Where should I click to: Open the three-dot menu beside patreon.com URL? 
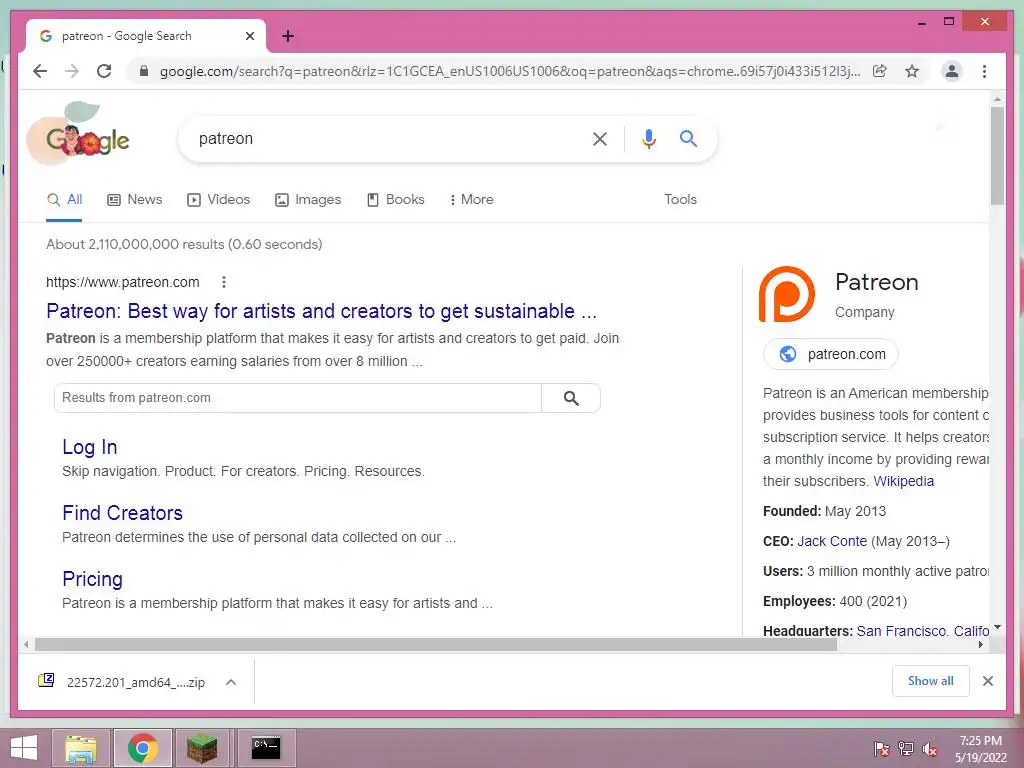223,282
